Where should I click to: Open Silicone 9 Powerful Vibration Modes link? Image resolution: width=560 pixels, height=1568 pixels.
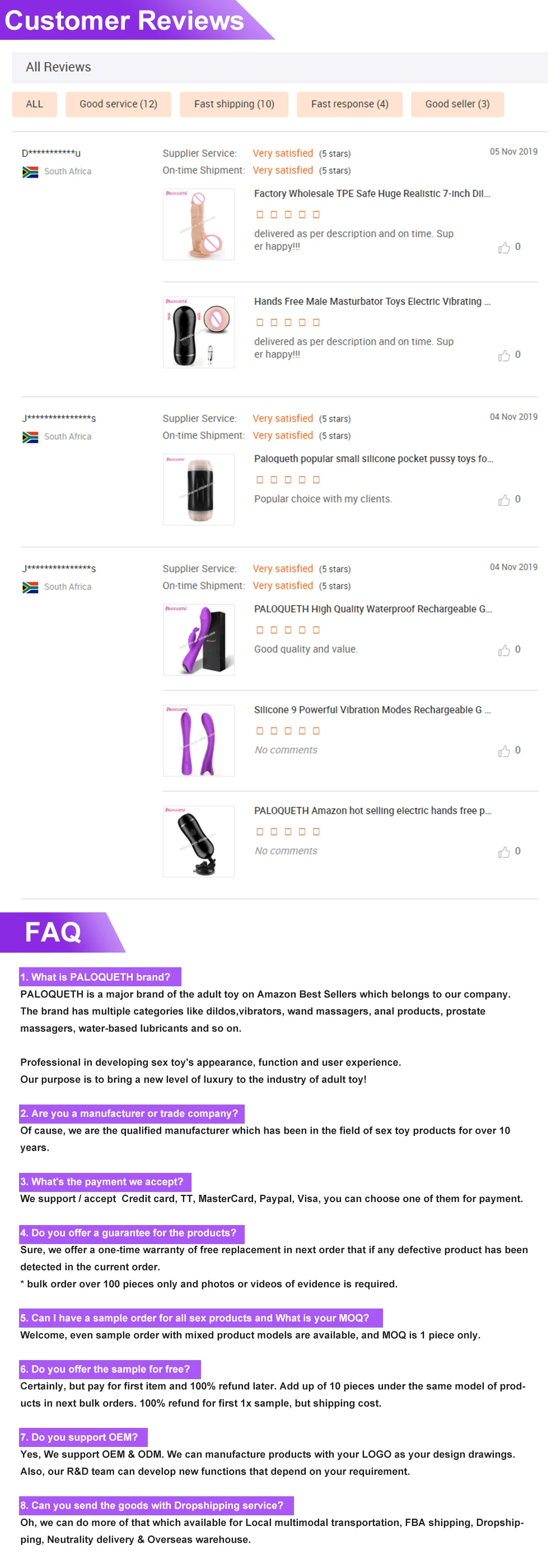372,709
